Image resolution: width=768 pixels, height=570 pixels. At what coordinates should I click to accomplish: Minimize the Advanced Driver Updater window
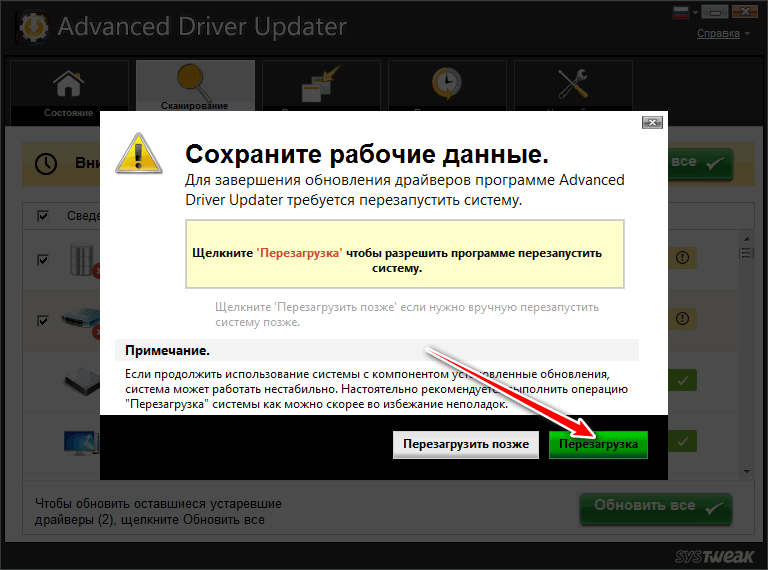coord(715,12)
